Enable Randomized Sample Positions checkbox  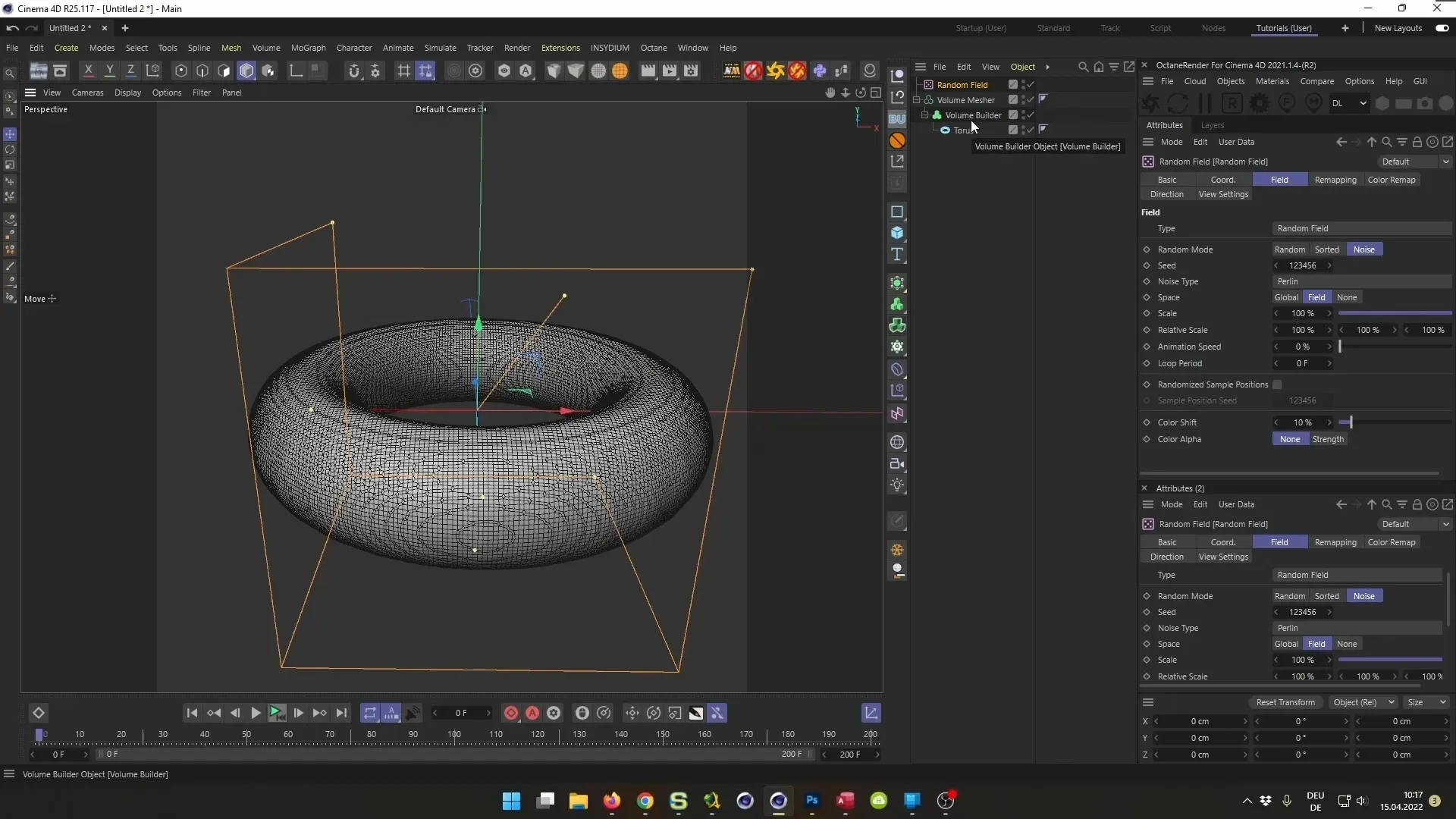pos(1279,384)
